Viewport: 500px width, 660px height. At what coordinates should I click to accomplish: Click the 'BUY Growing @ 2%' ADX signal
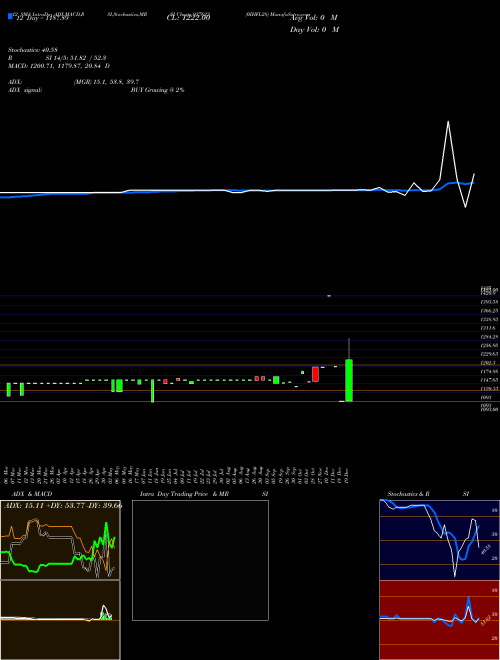157,90
